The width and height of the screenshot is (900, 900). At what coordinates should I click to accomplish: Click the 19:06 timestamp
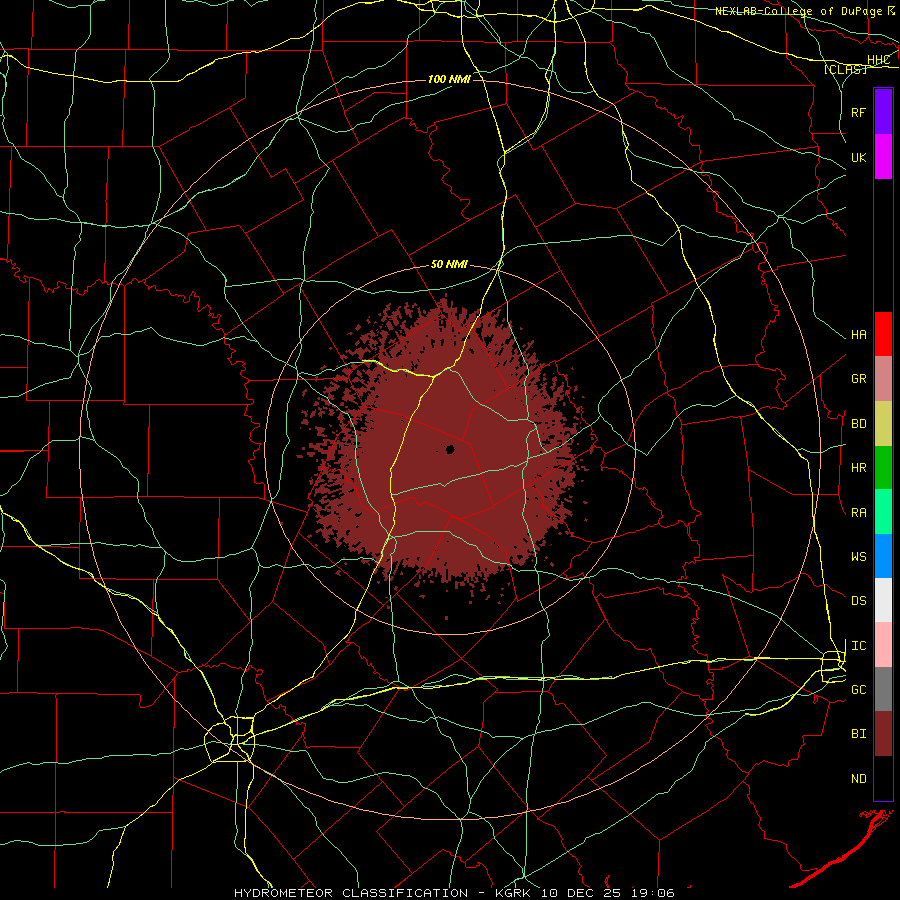point(654,893)
